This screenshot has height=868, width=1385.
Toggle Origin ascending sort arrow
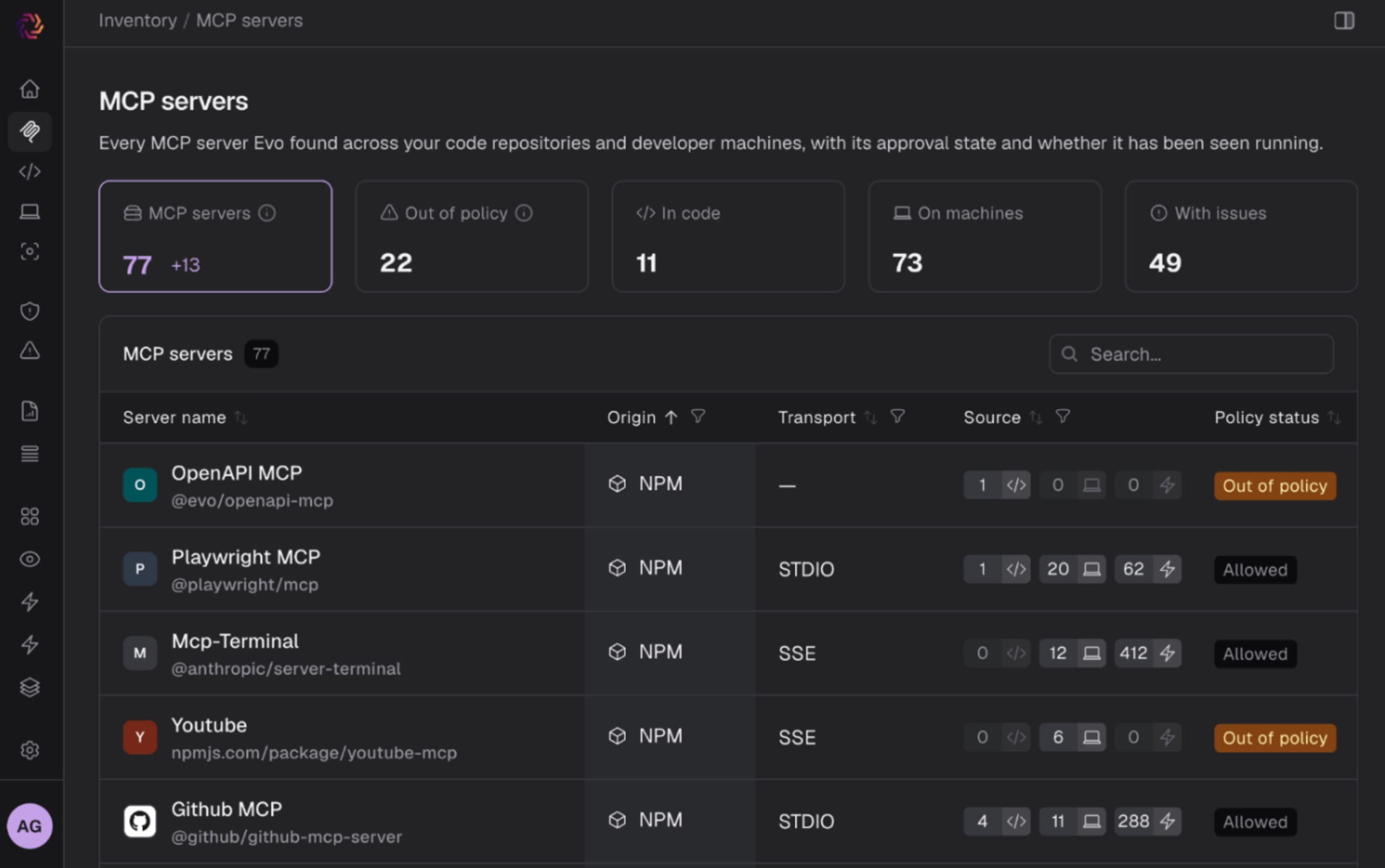[x=671, y=418]
